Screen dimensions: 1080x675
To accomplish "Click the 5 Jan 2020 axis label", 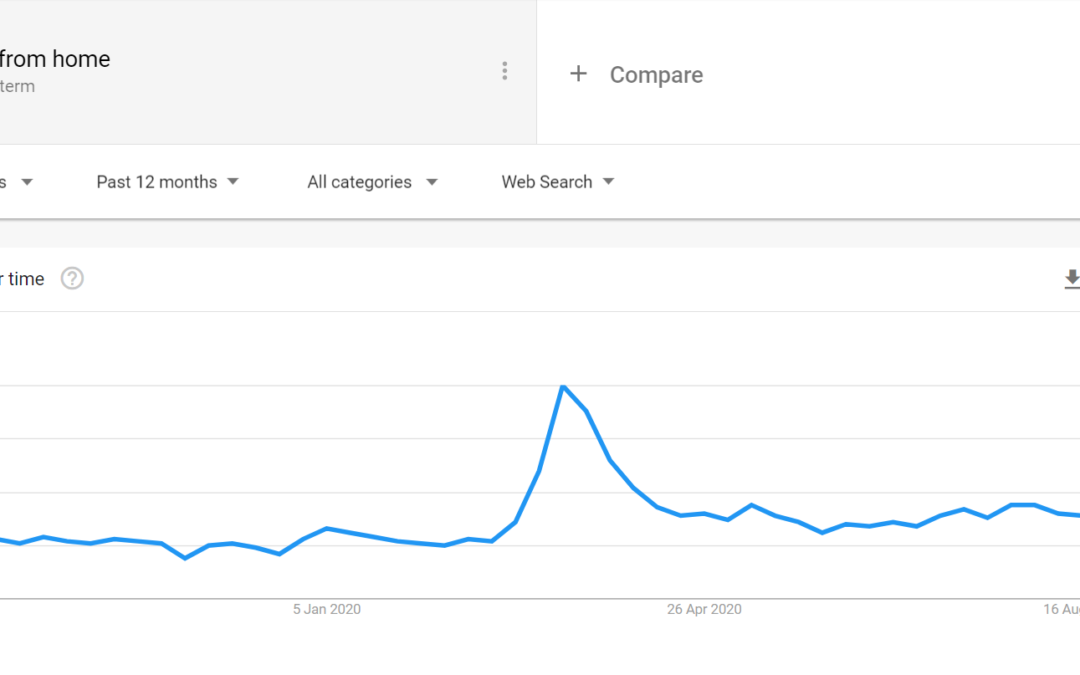I will (x=326, y=609).
